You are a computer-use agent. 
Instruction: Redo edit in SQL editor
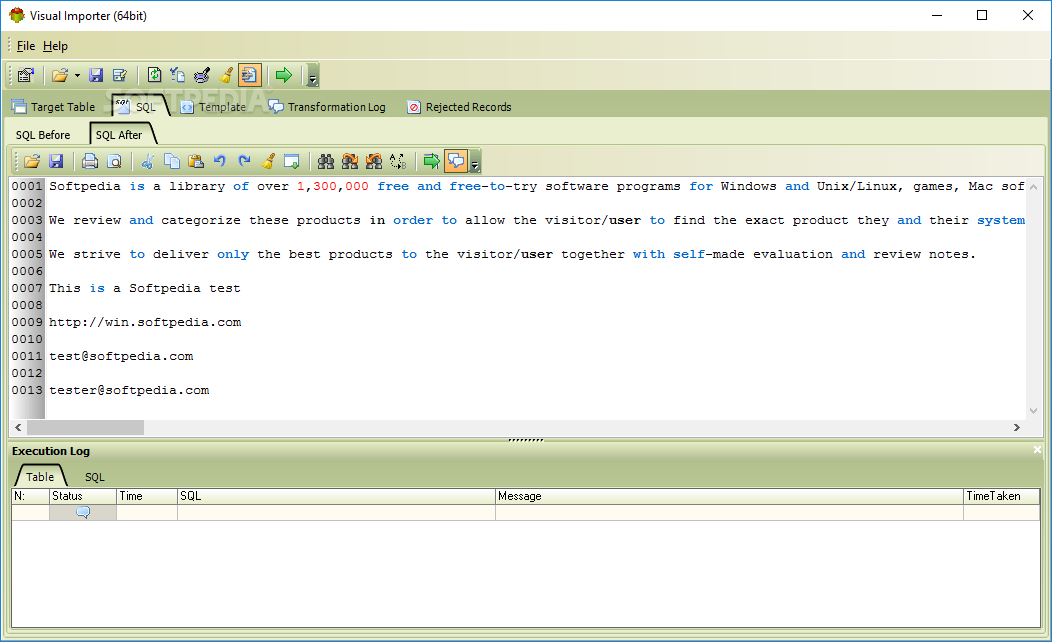pyautogui.click(x=244, y=161)
